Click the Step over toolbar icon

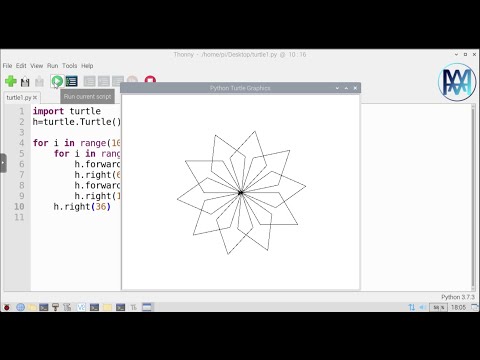89,81
